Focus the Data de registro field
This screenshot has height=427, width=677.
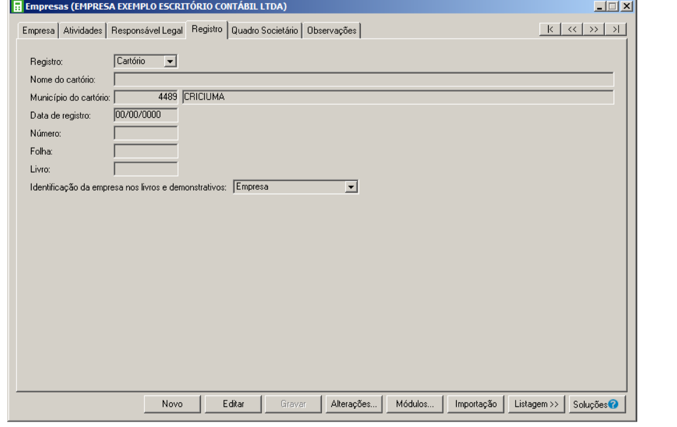146,115
